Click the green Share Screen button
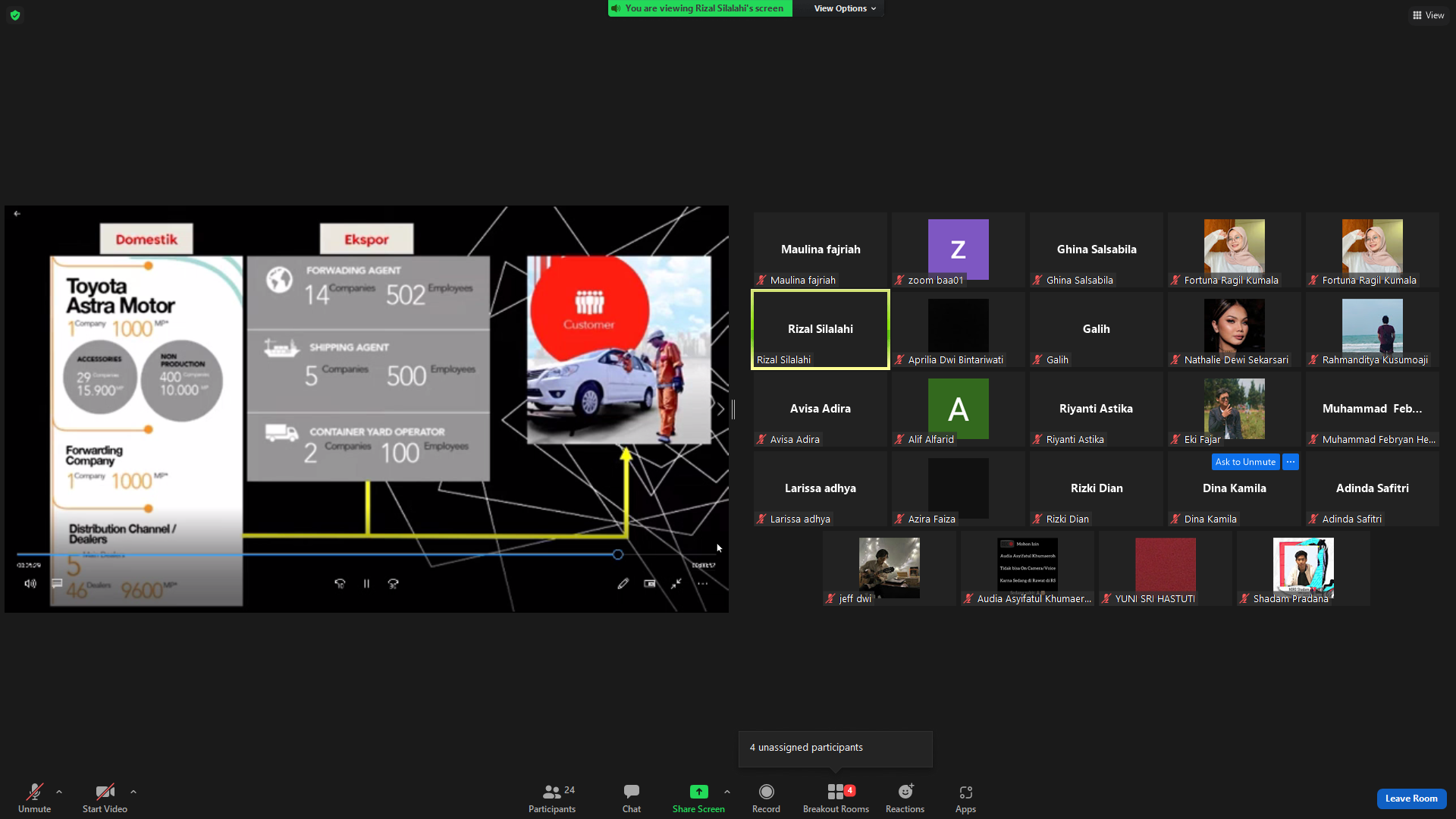Viewport: 1456px width, 819px height. (698, 799)
